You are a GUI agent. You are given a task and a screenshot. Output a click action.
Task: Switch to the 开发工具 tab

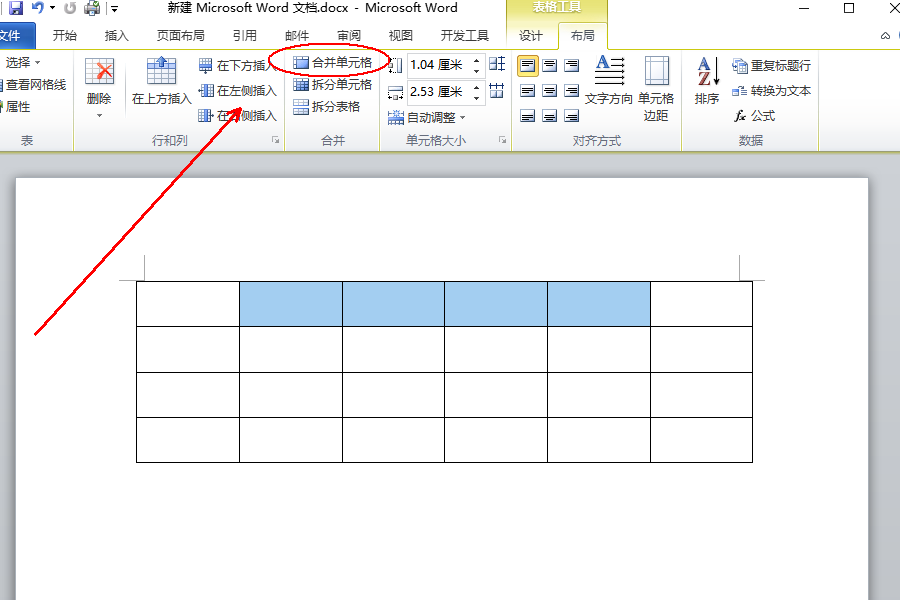465,36
